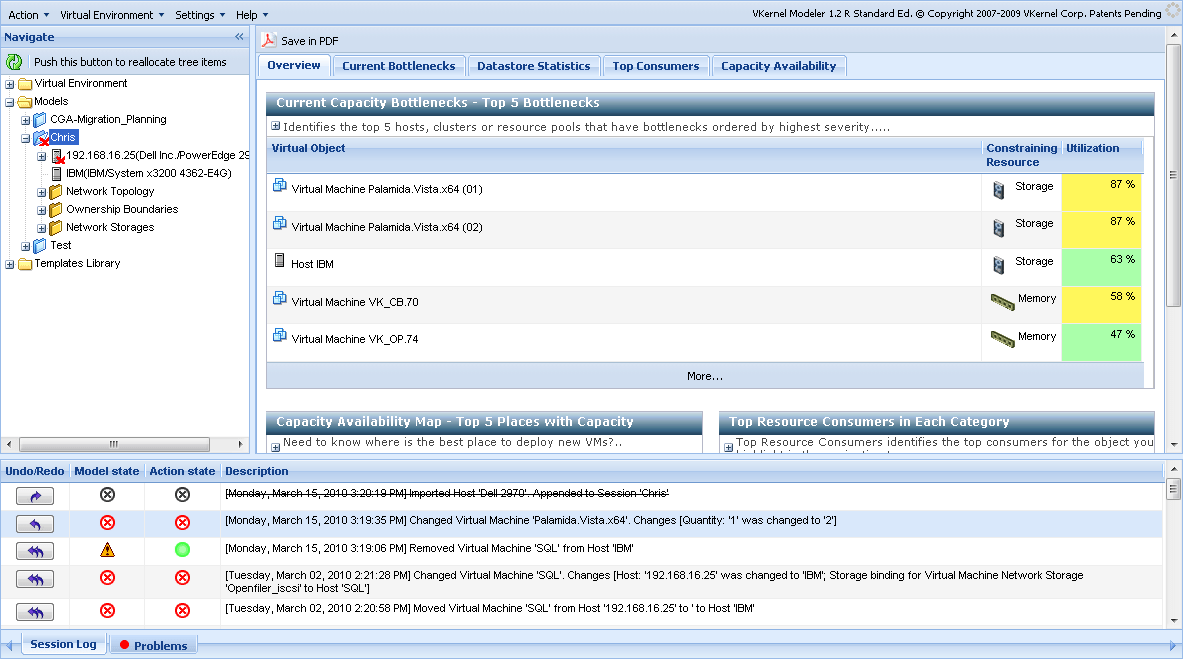Click the 87 % utilization cell for Palamida (01)
This screenshot has height=659, width=1183.
1101,192
